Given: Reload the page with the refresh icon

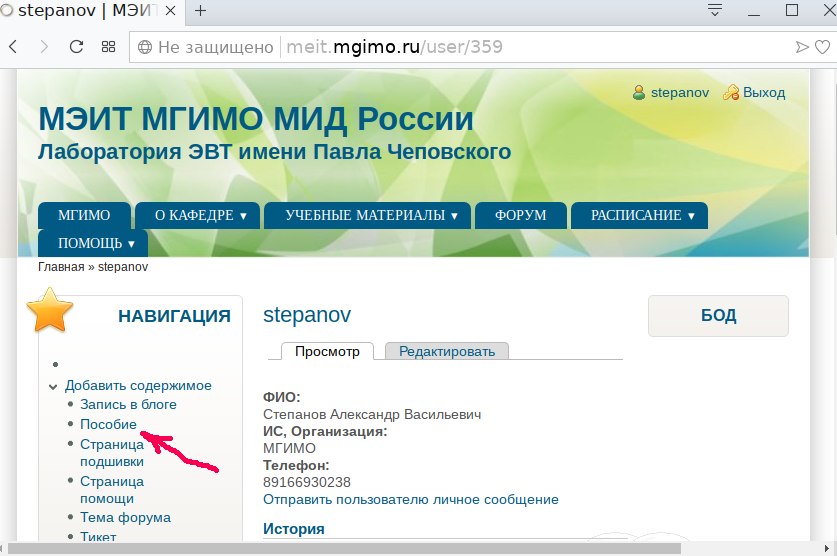Looking at the screenshot, I should point(76,47).
